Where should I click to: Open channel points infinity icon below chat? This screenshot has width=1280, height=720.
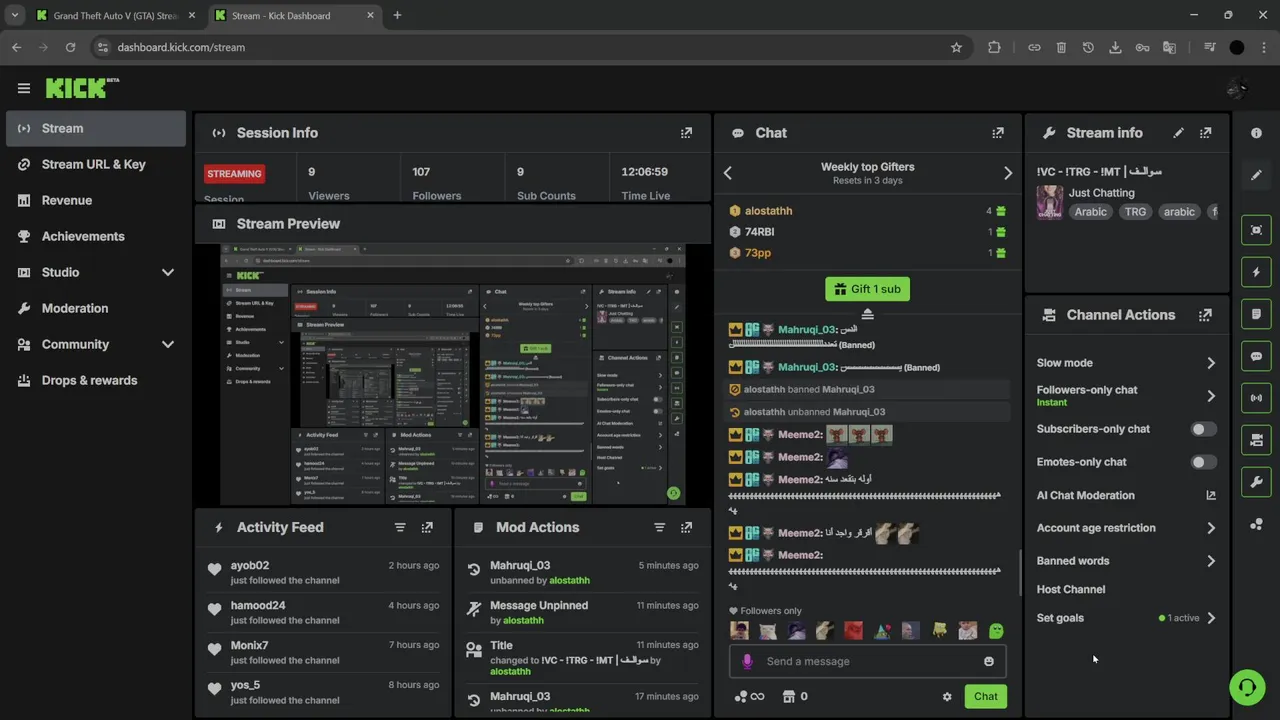coord(749,697)
